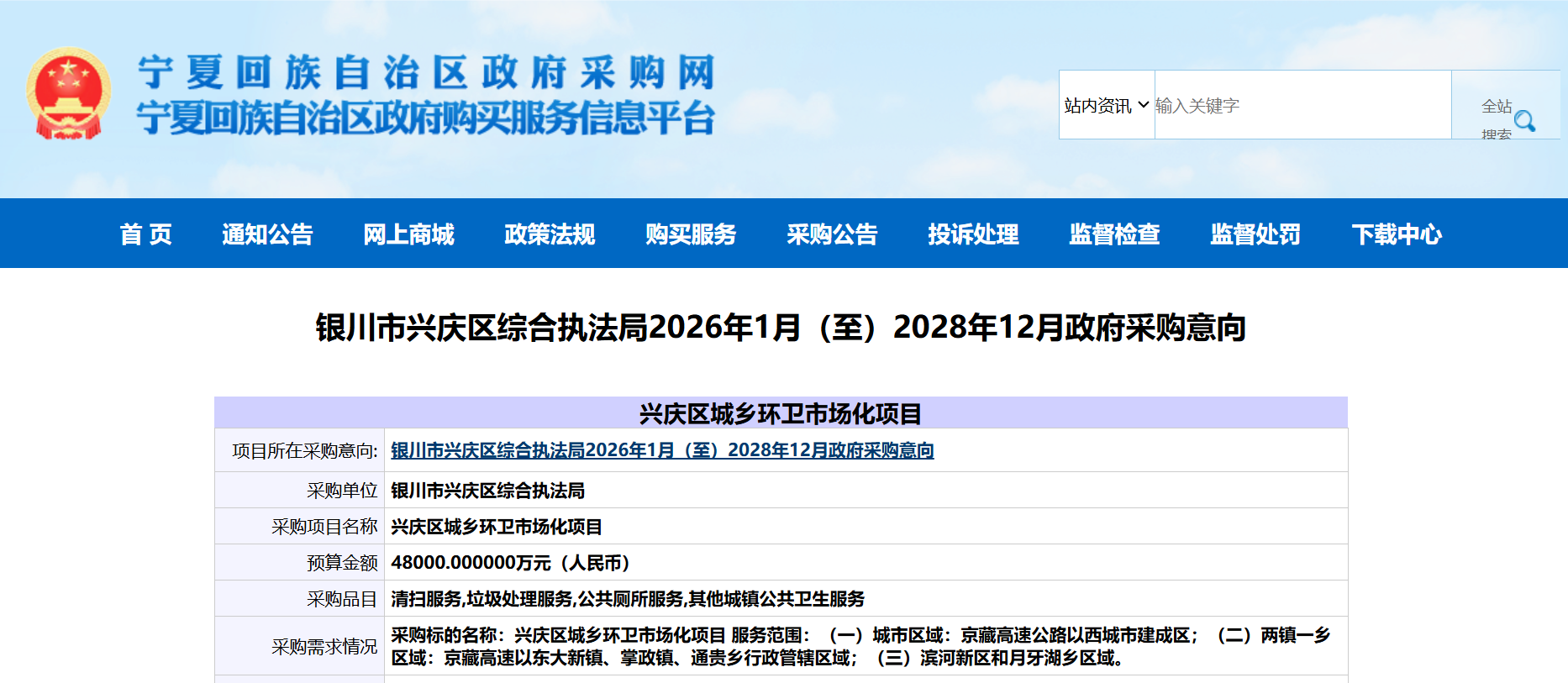Click the 宁夏回族自治区政府采购网 site title
The image size is (1568, 683).
click(426, 72)
